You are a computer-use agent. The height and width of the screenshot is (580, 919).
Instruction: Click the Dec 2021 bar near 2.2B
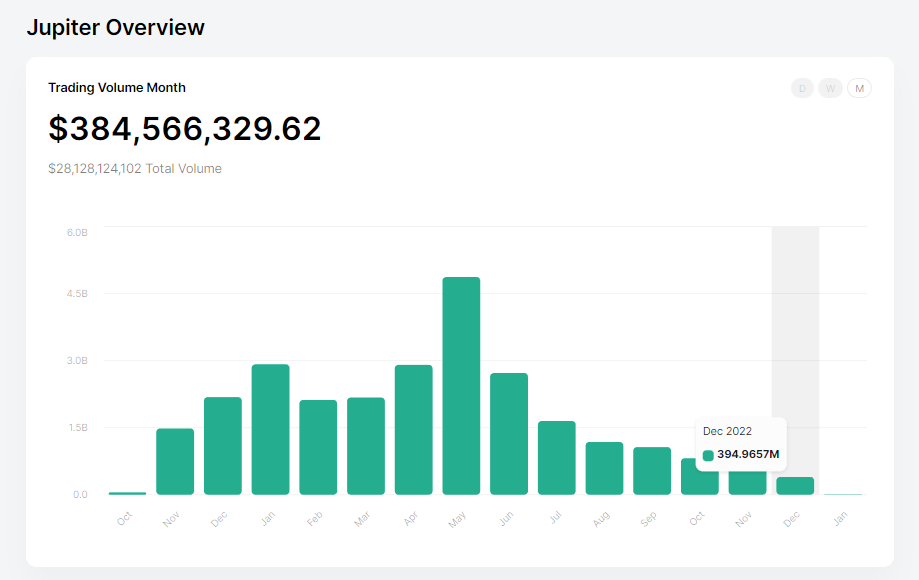coord(223,446)
